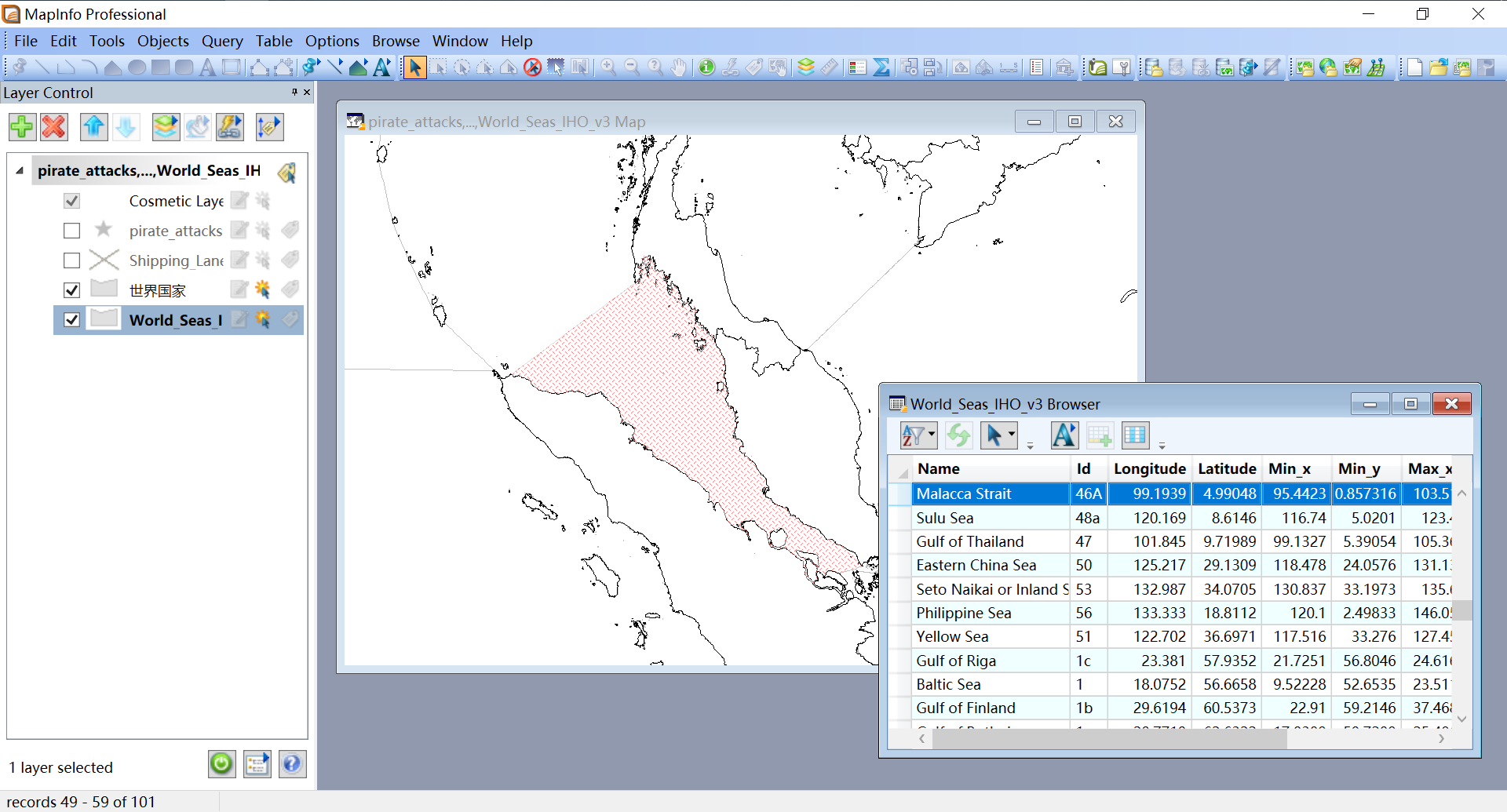
Task: Open the Tools menu
Action: (107, 41)
